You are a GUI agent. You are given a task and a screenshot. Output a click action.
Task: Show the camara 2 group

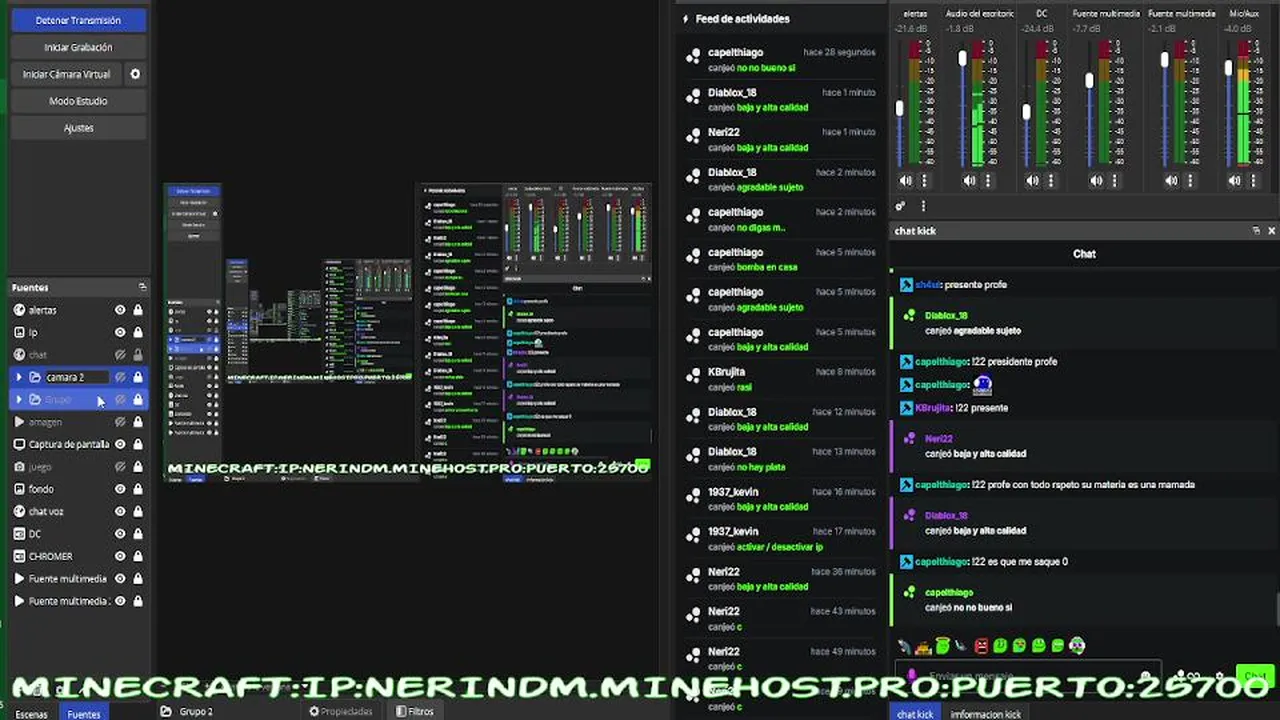coord(120,377)
